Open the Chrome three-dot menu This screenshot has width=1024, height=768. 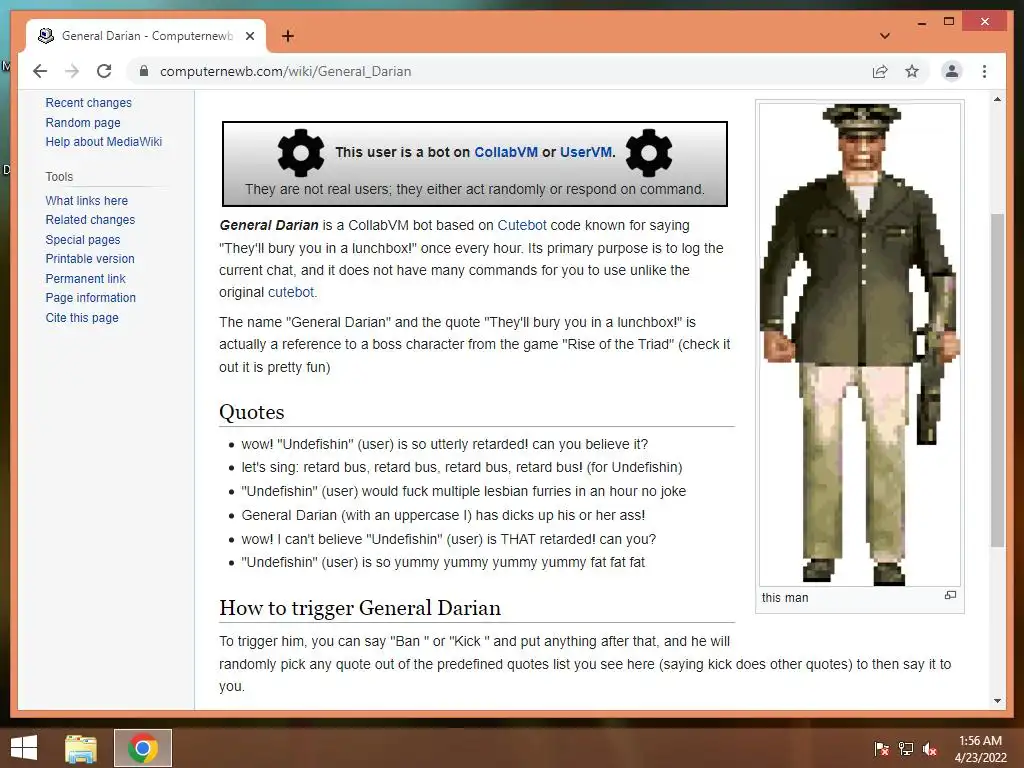(984, 71)
